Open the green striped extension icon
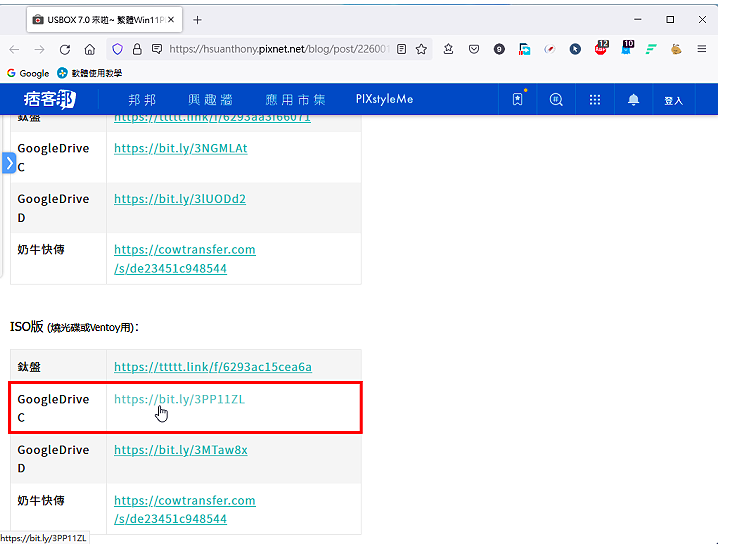Screen dimensions: 748x558 pyautogui.click(x=651, y=49)
